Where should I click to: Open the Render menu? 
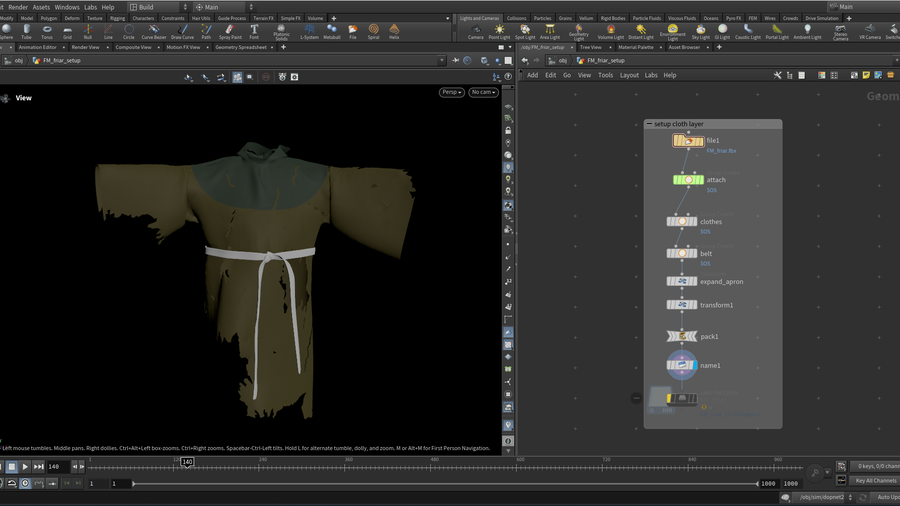(18, 7)
